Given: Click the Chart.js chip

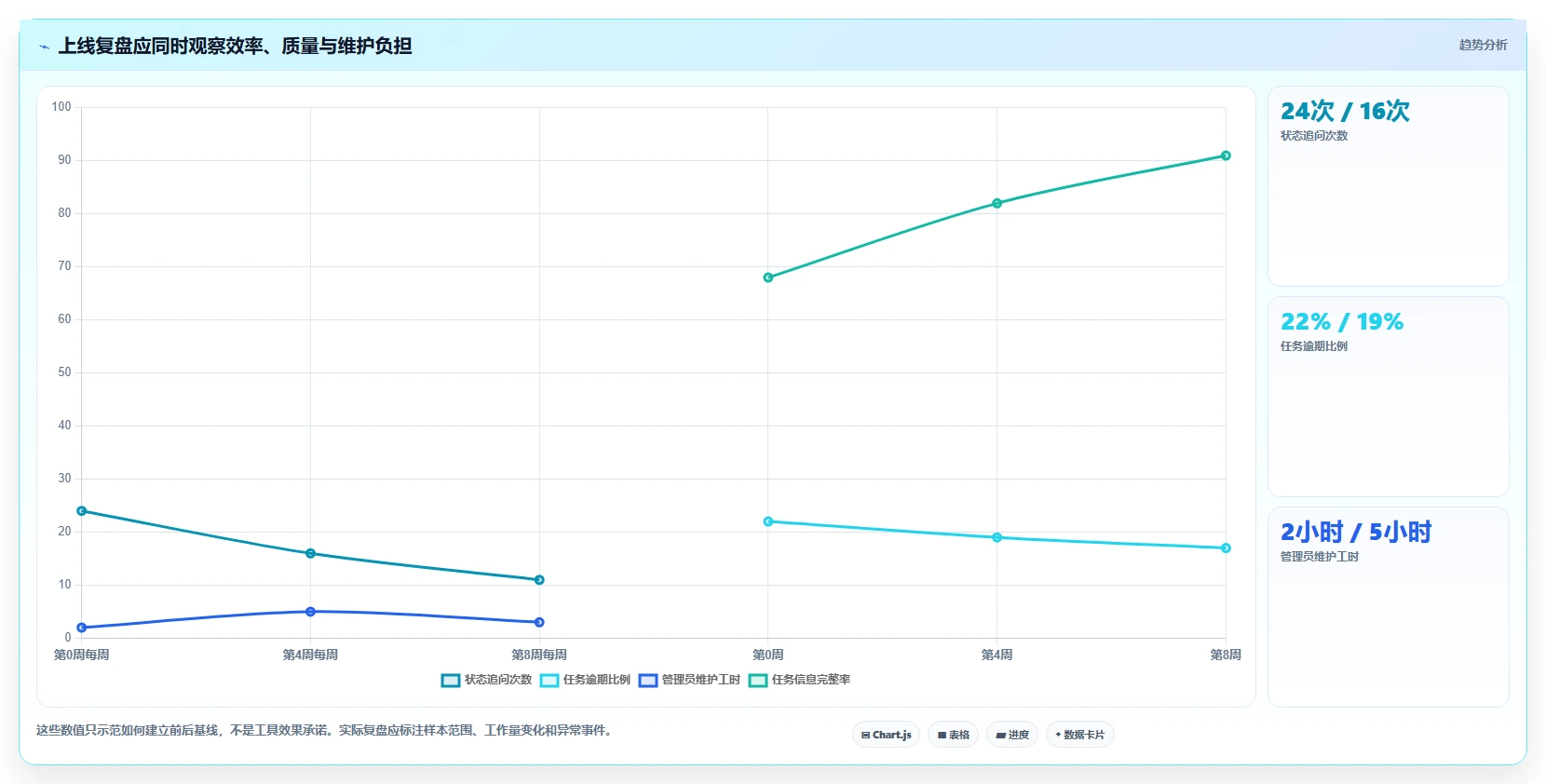Looking at the screenshot, I should click(x=886, y=735).
